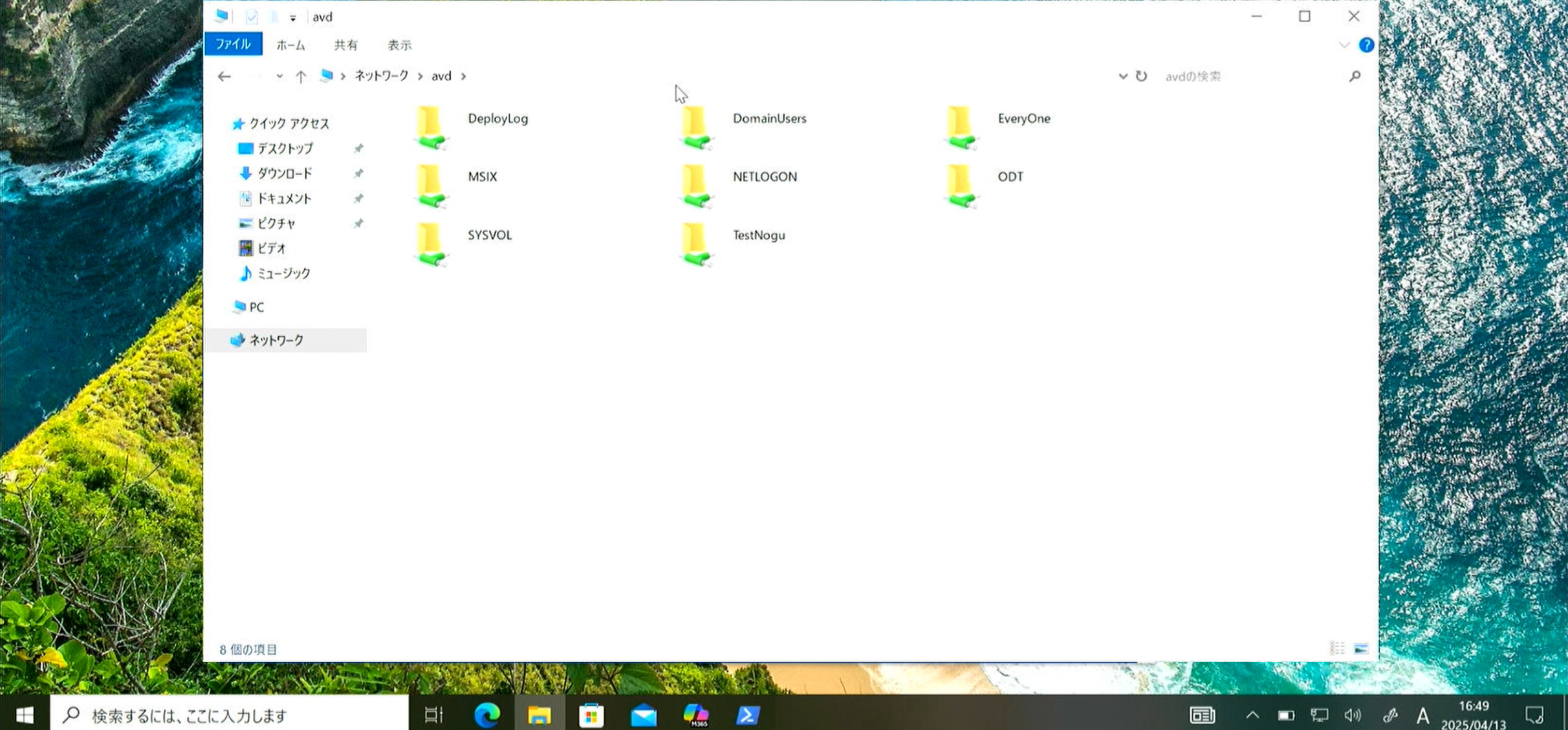Switch to details view layout

[x=1337, y=649]
